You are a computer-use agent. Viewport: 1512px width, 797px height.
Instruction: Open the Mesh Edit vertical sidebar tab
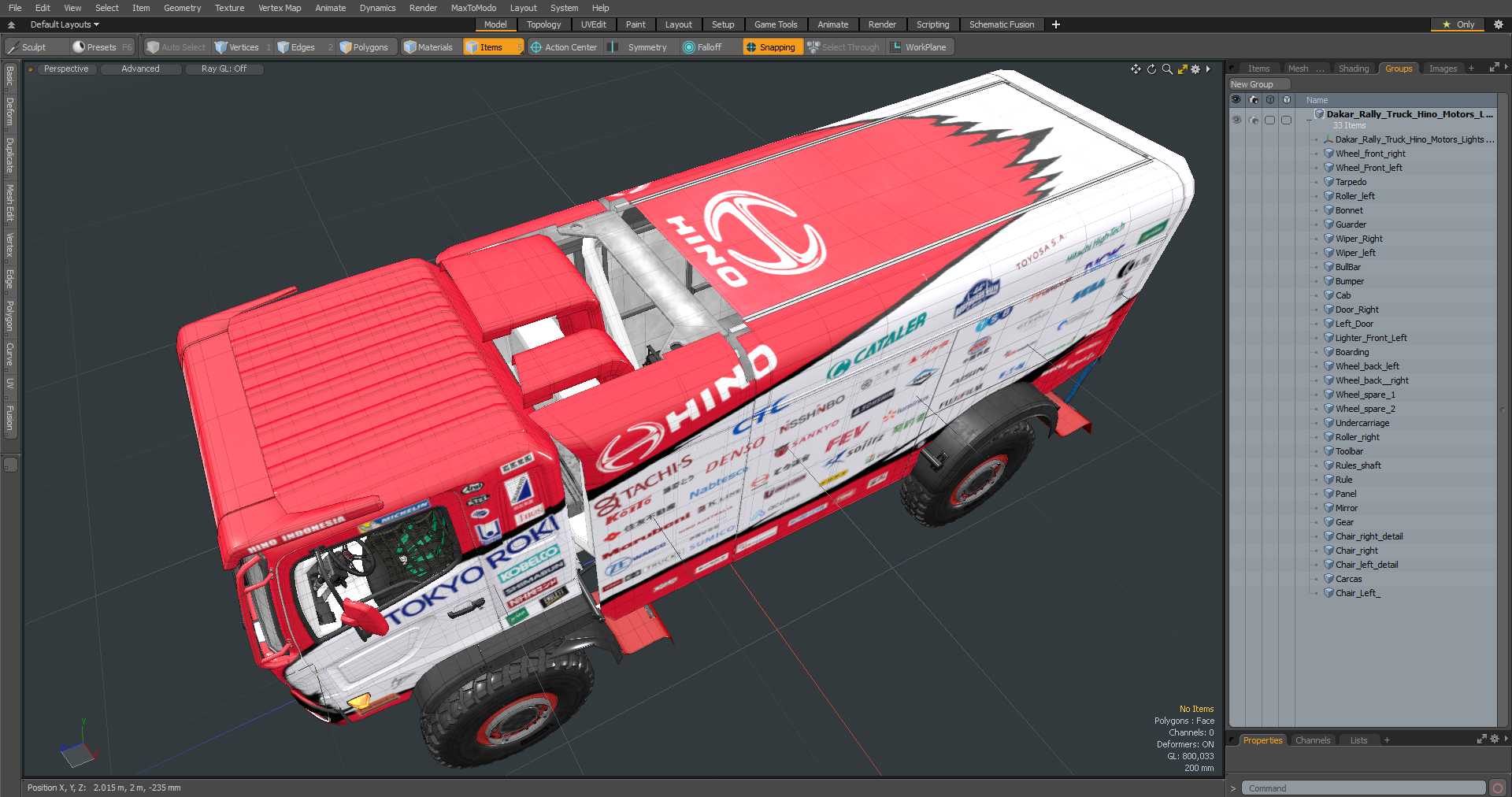[9, 203]
